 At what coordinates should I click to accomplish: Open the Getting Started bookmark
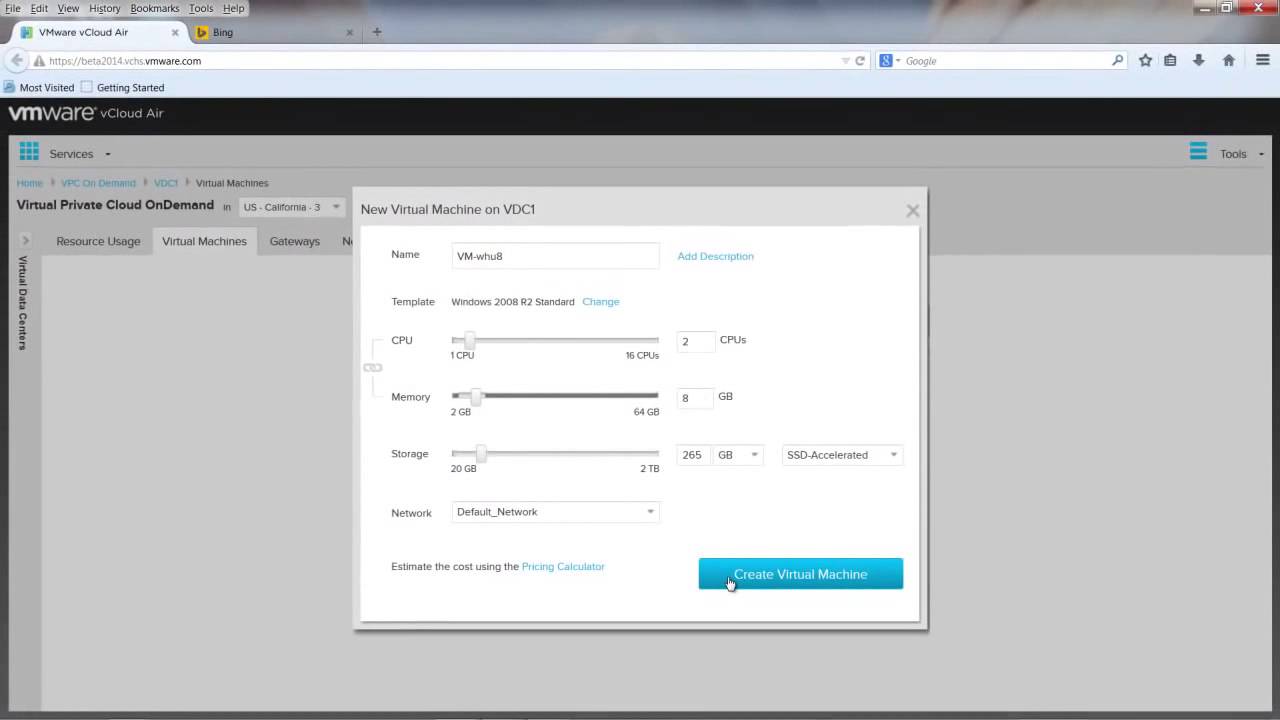[x=122, y=87]
